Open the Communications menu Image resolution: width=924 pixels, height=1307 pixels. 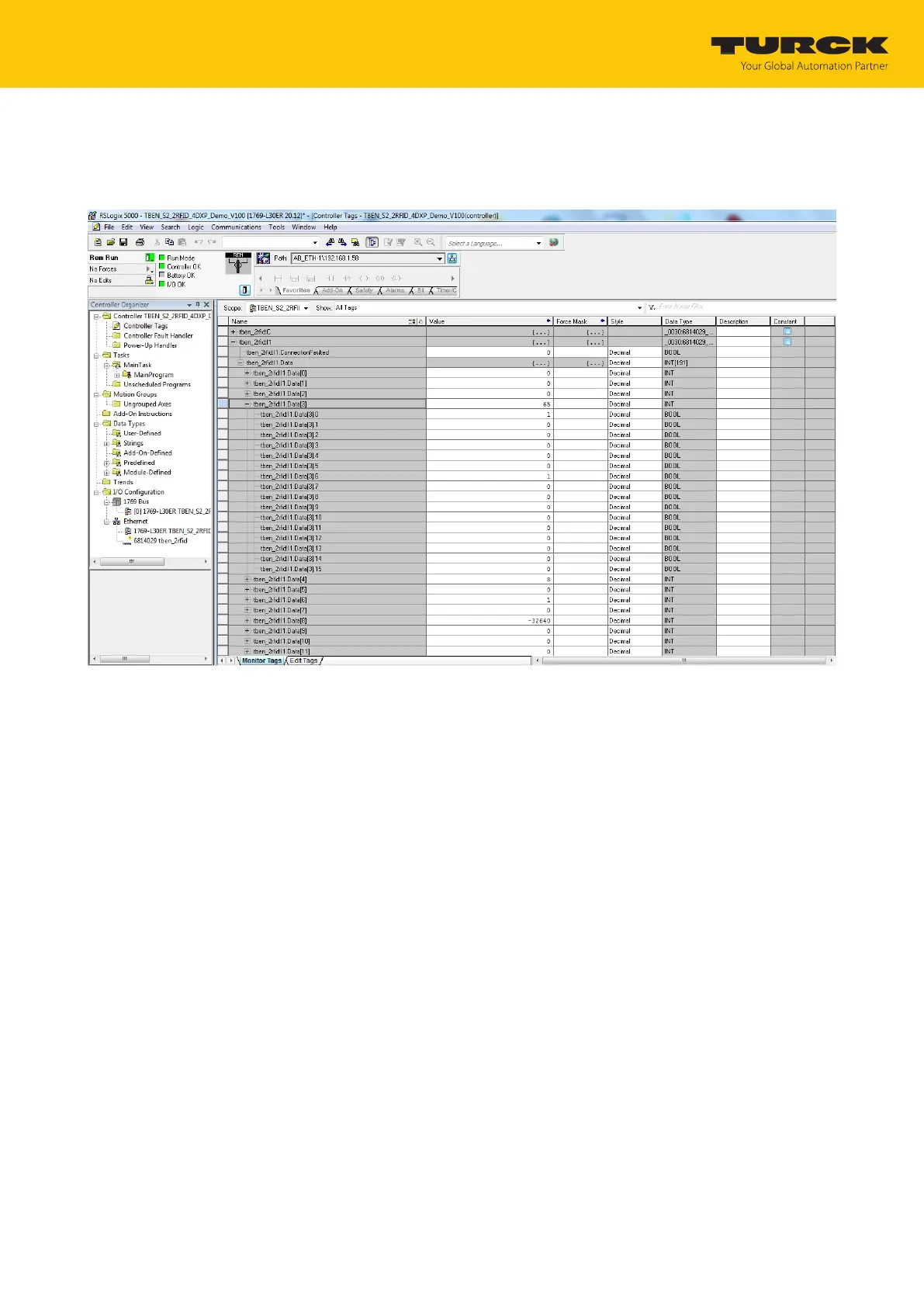coord(236,227)
